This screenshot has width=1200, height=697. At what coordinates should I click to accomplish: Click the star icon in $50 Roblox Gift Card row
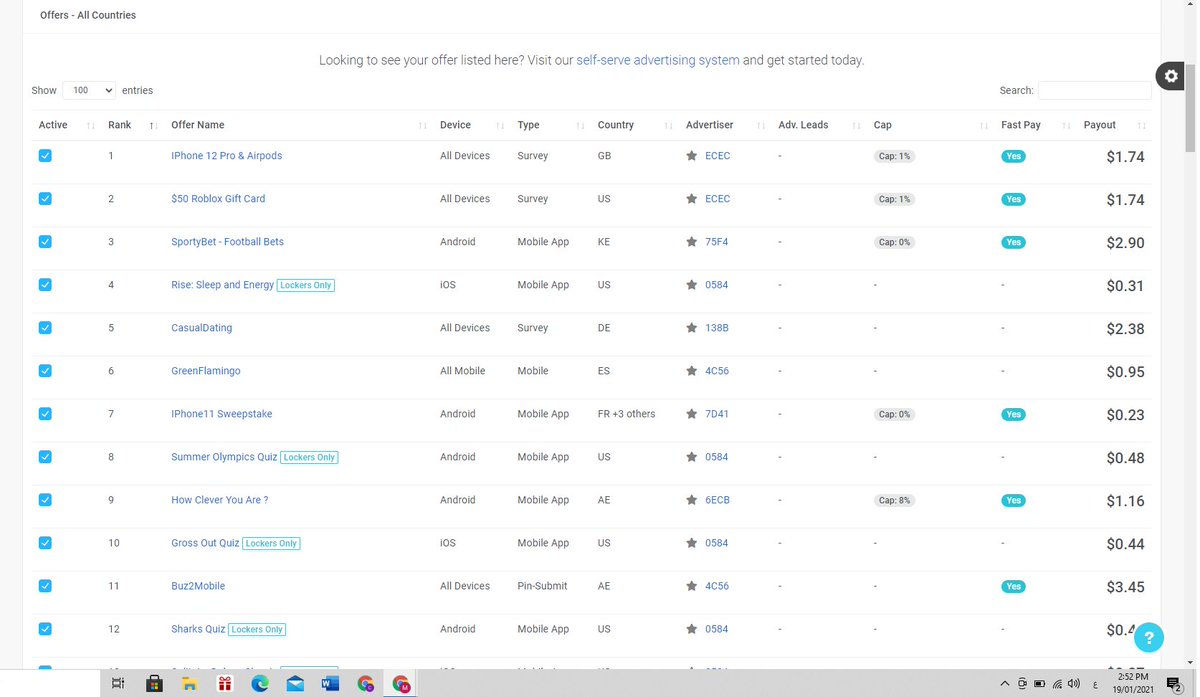(x=692, y=199)
